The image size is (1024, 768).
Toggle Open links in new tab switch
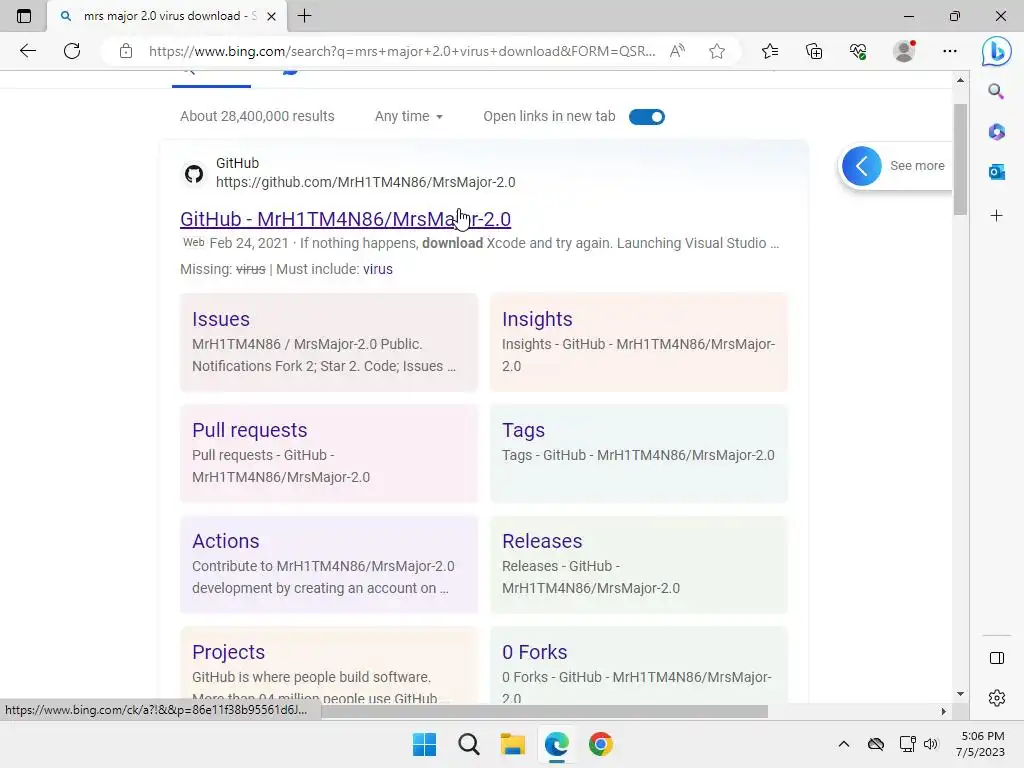pyautogui.click(x=647, y=117)
